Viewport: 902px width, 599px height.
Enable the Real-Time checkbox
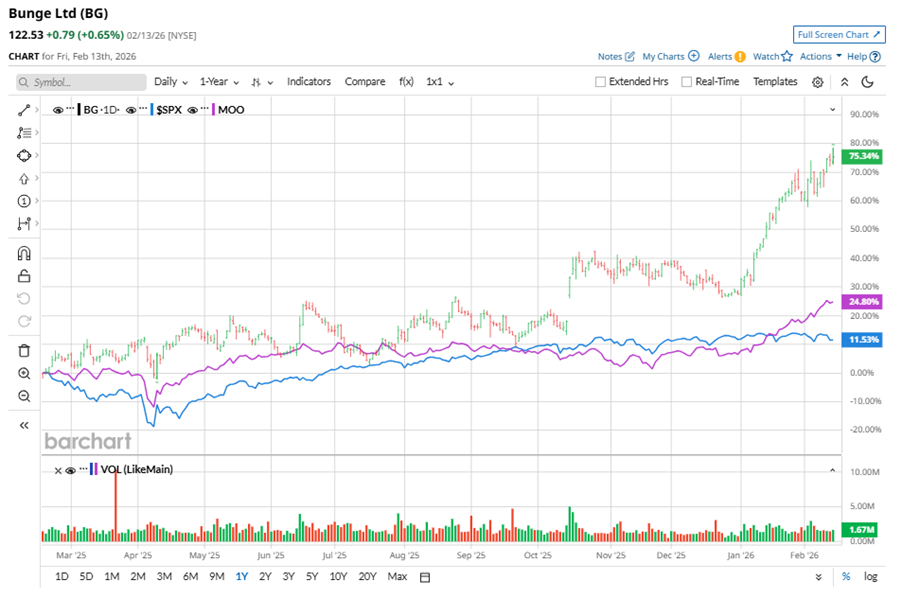686,82
